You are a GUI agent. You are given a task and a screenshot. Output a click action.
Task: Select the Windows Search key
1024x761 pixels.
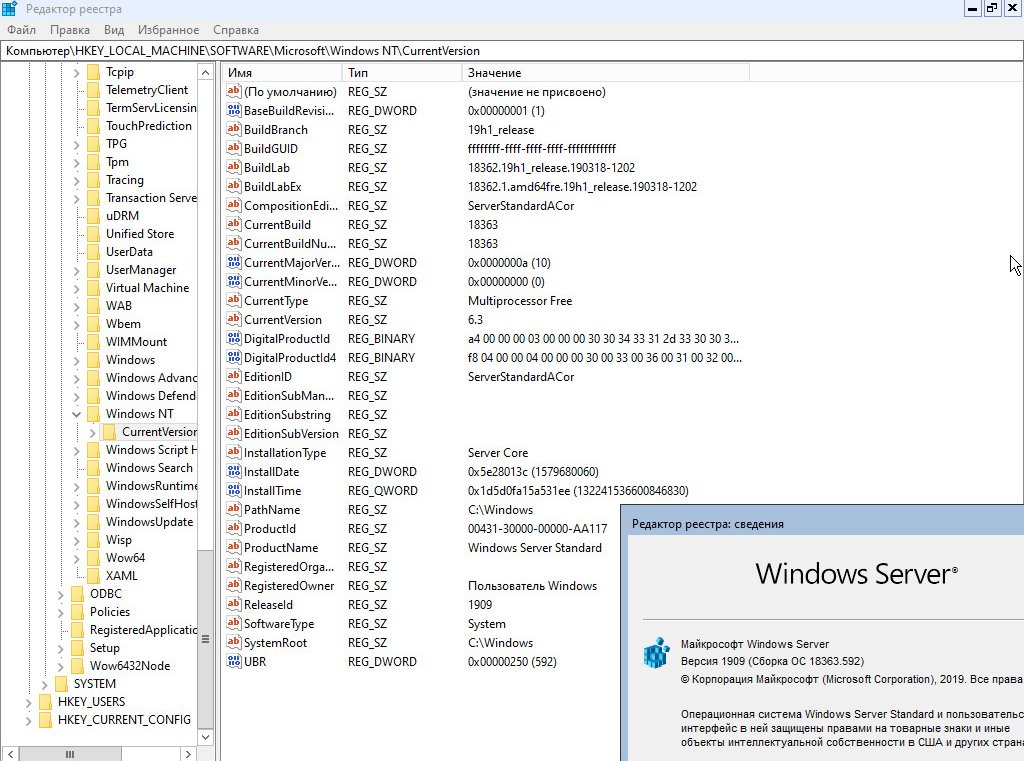150,468
